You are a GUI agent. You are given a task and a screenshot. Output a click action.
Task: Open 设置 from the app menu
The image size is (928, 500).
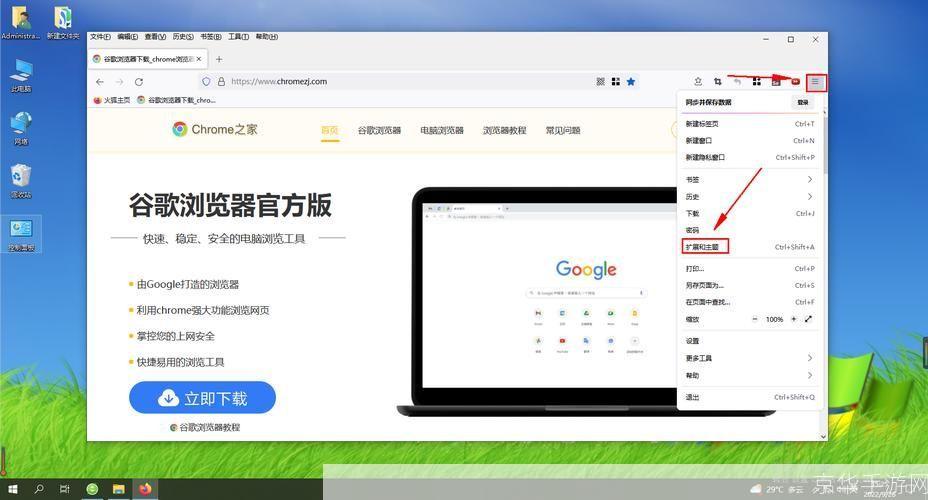pyautogui.click(x=749, y=341)
